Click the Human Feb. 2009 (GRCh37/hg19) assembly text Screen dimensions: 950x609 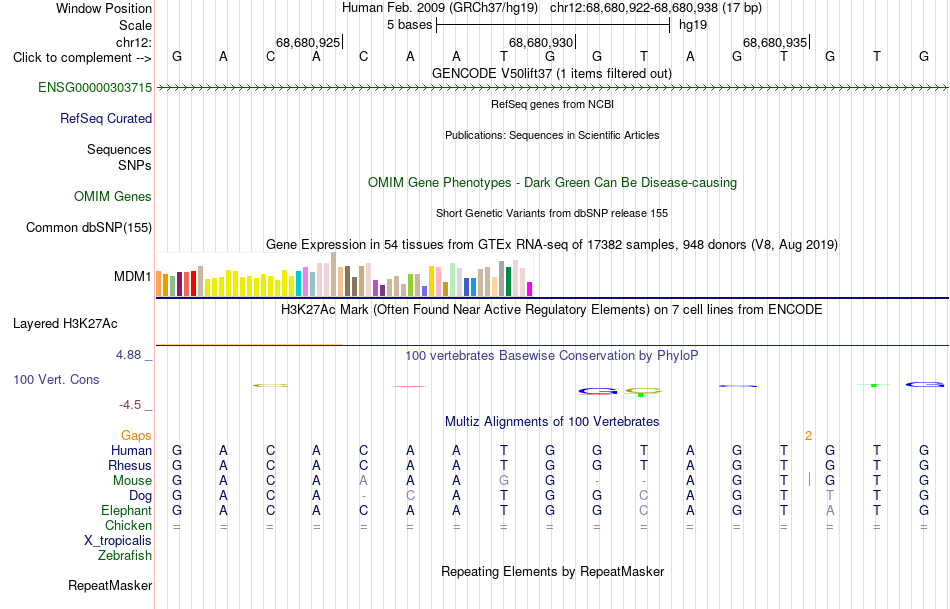pyautogui.click(x=440, y=8)
